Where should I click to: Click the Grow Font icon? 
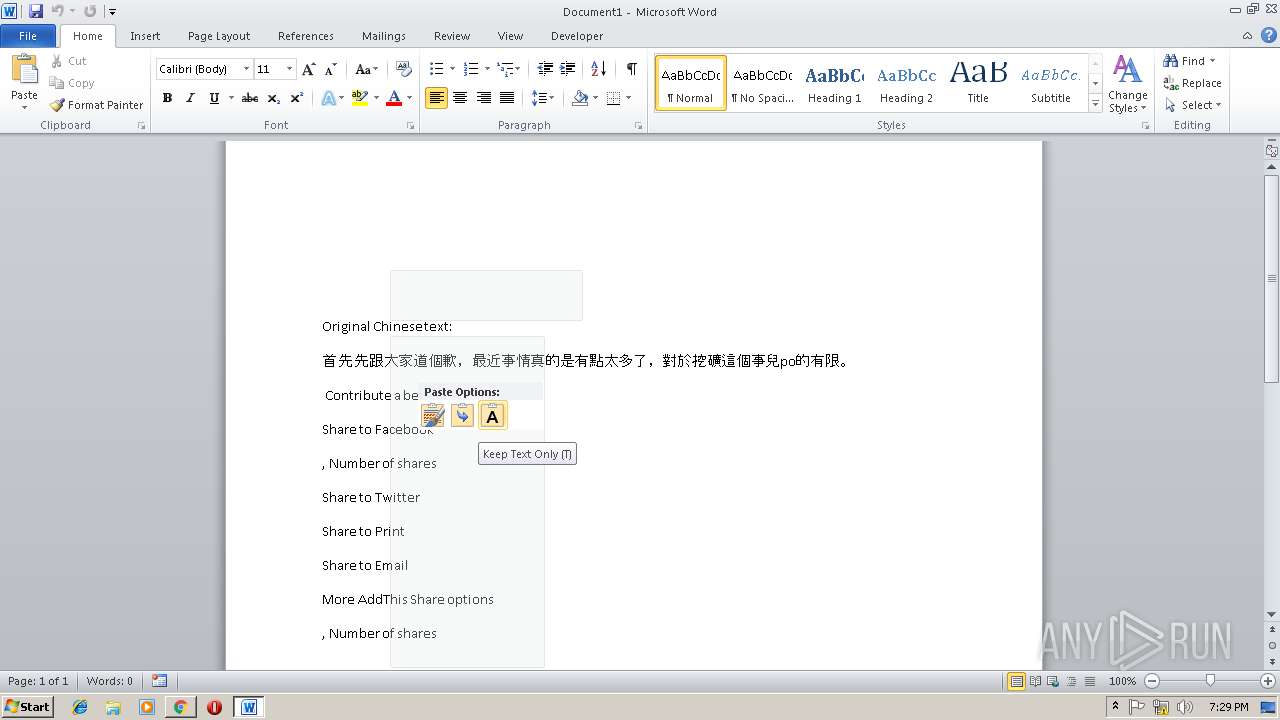pyautogui.click(x=308, y=69)
